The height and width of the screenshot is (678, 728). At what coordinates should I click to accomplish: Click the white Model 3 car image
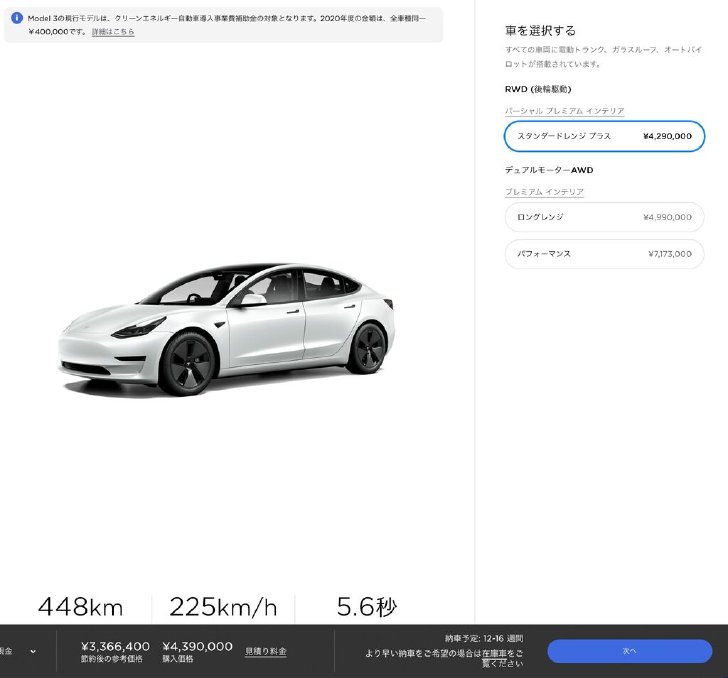[x=227, y=329]
